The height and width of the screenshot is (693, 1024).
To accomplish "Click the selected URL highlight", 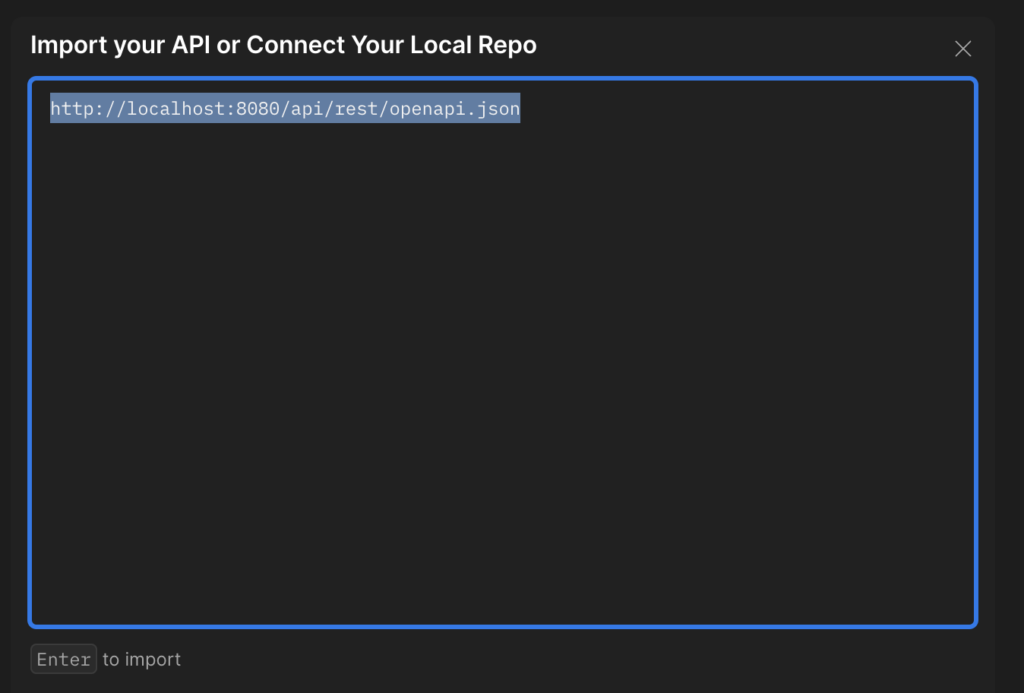I will coord(285,108).
